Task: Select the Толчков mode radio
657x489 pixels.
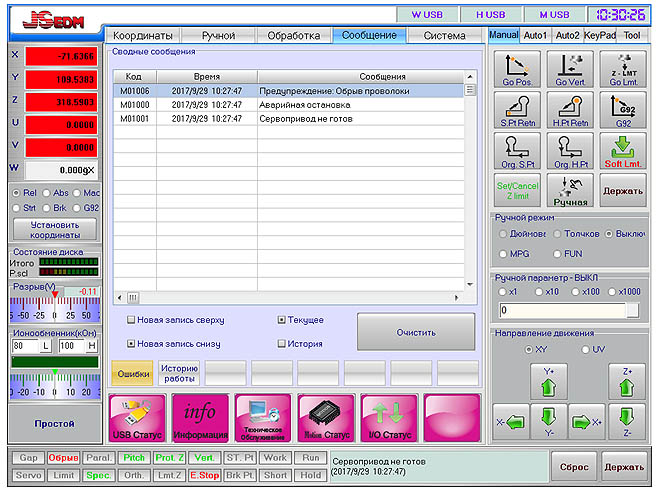Action: click(x=557, y=234)
